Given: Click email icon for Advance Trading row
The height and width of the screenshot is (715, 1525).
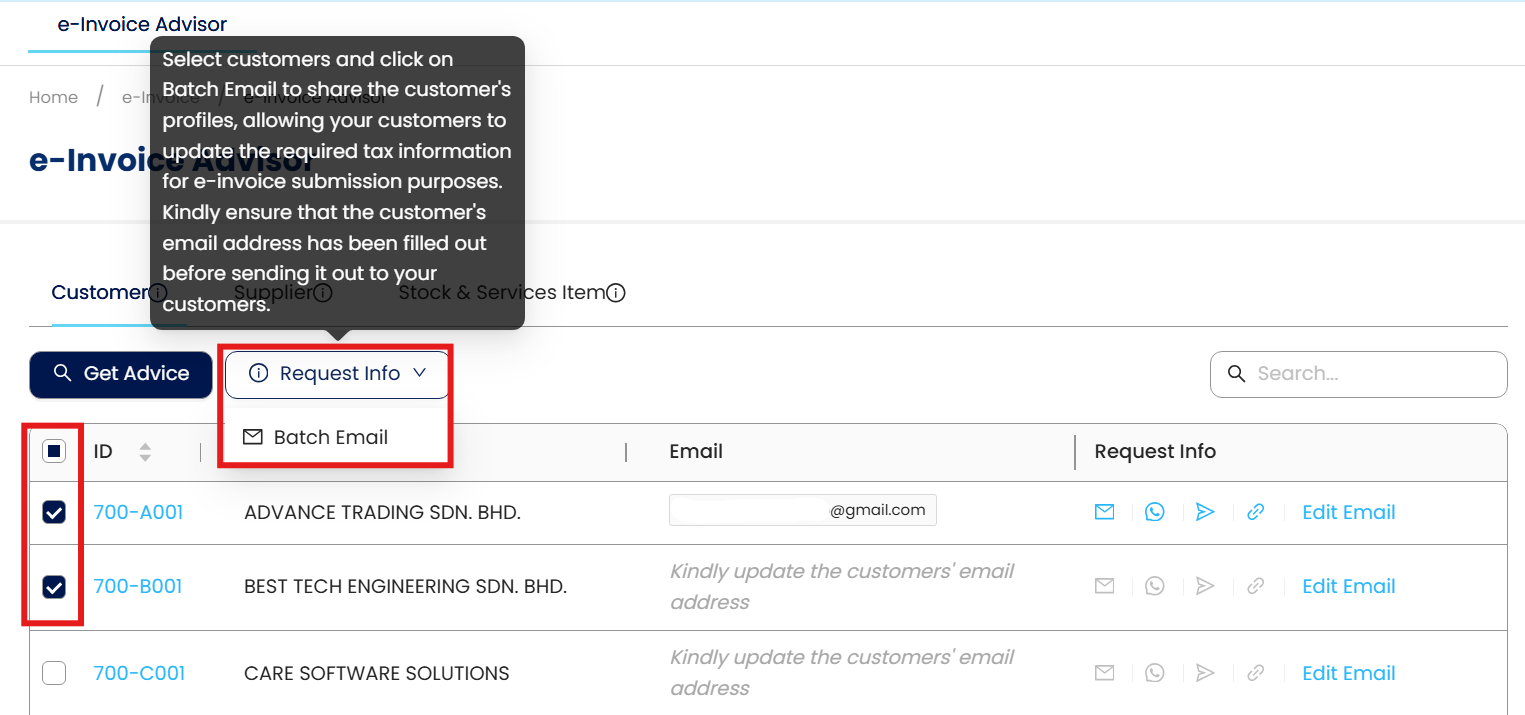Looking at the screenshot, I should coord(1104,512).
